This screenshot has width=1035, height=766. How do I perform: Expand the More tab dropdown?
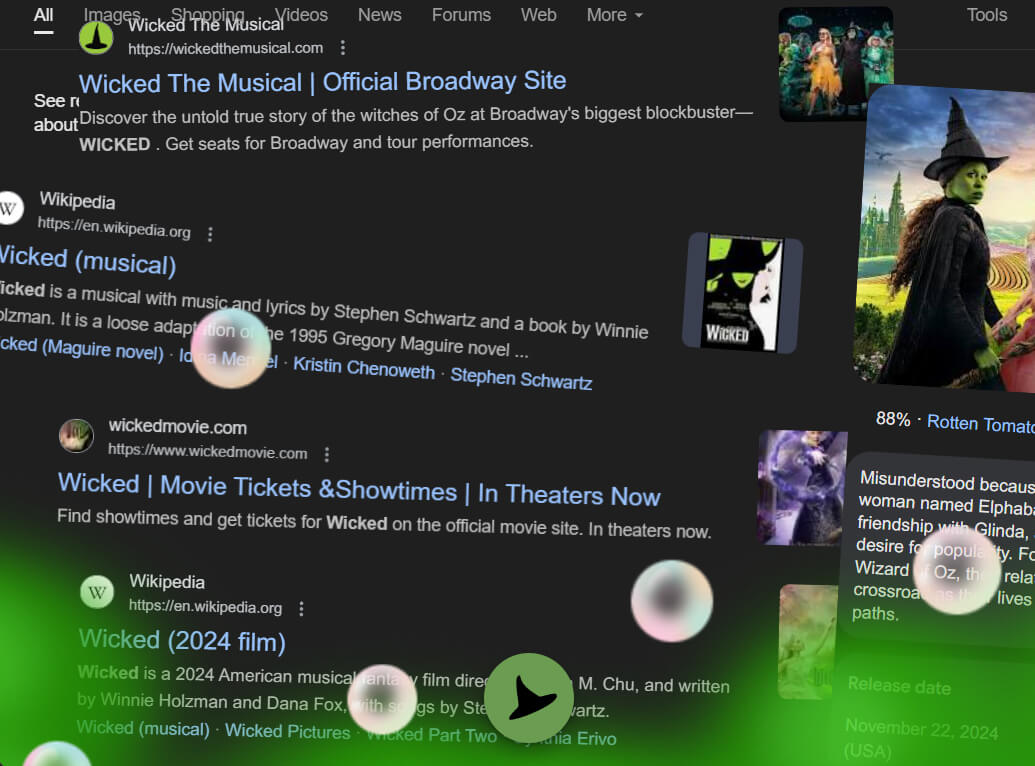[x=613, y=15]
